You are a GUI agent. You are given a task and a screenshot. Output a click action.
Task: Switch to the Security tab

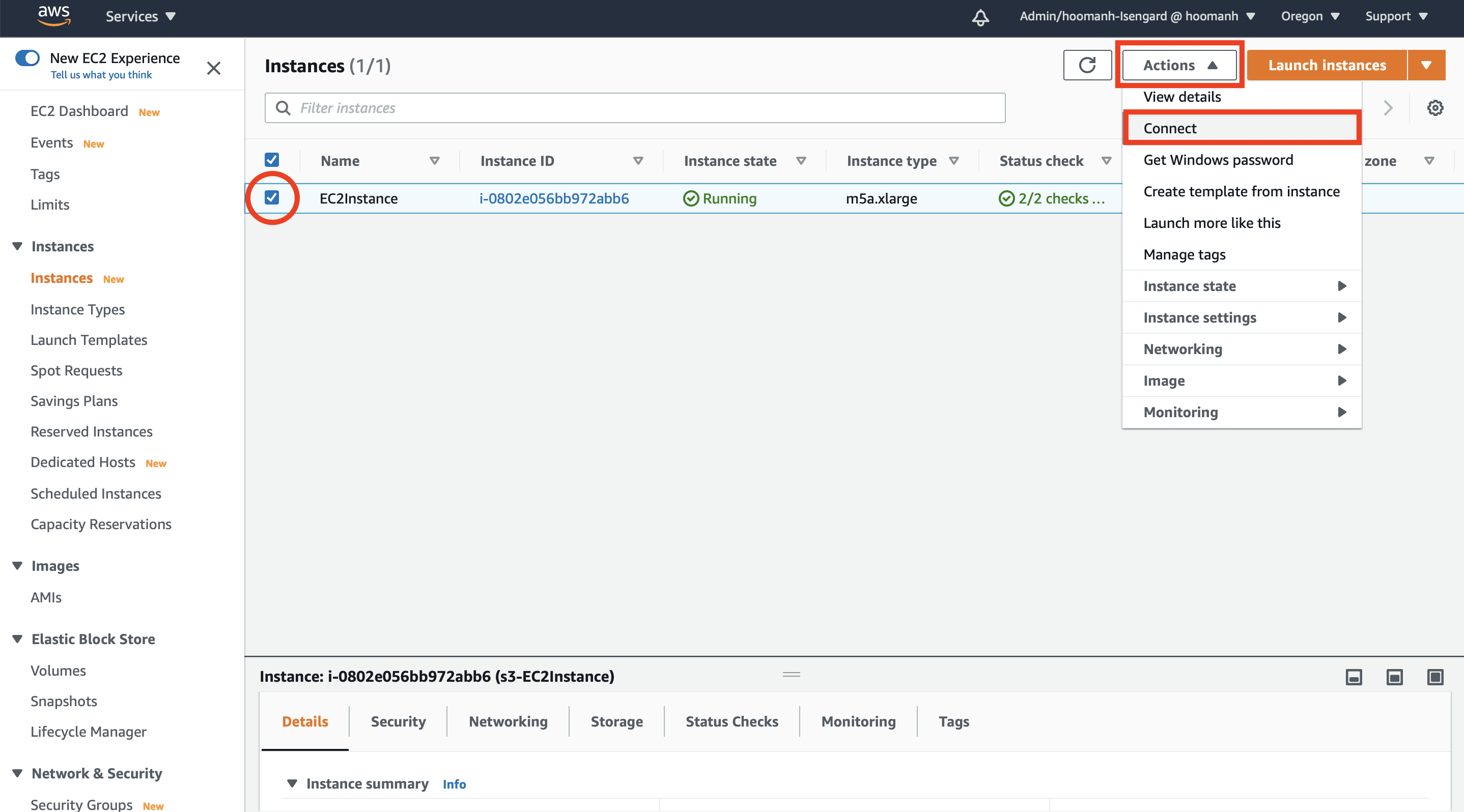tap(399, 722)
